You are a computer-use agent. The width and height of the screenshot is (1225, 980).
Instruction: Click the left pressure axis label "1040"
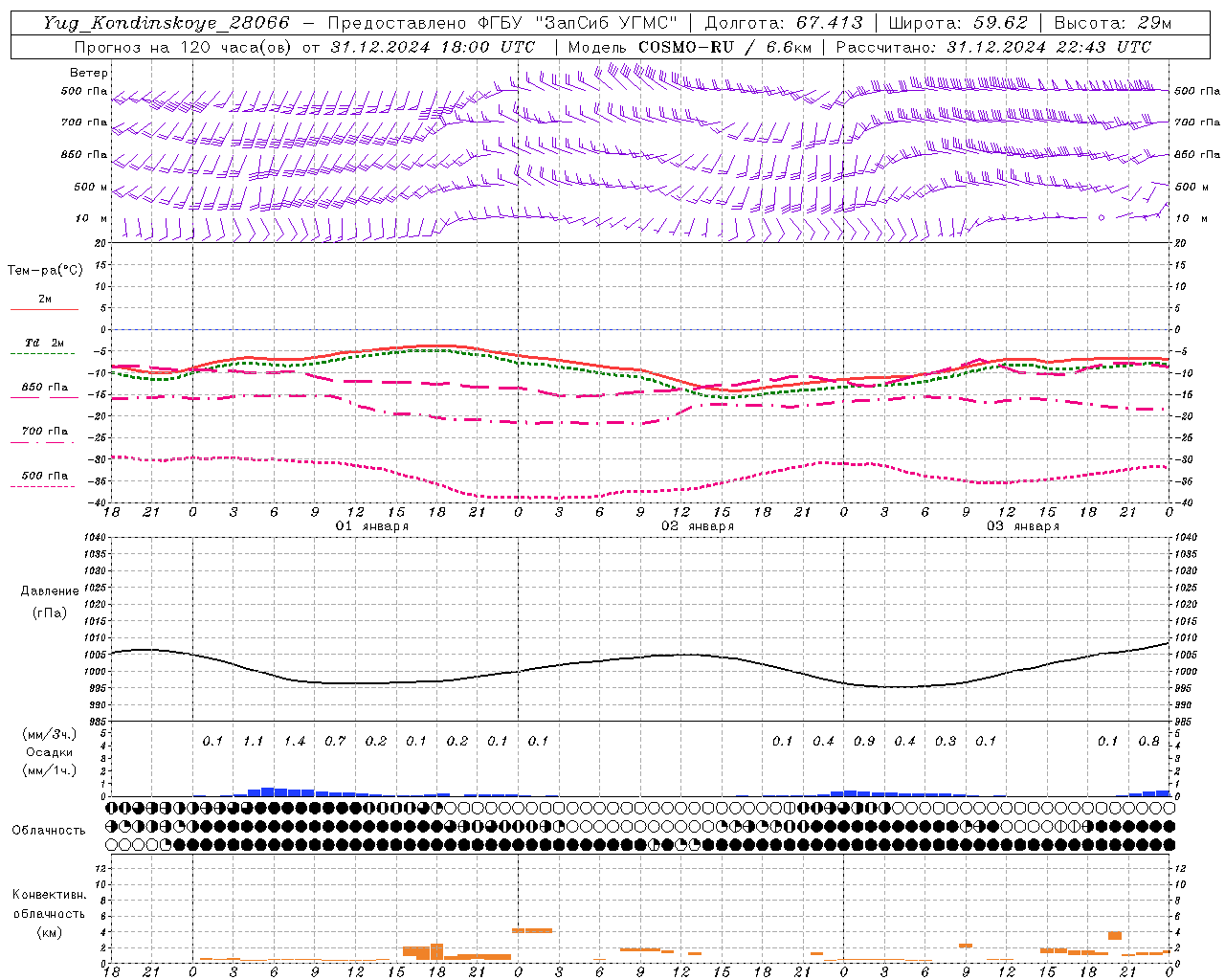(95, 538)
